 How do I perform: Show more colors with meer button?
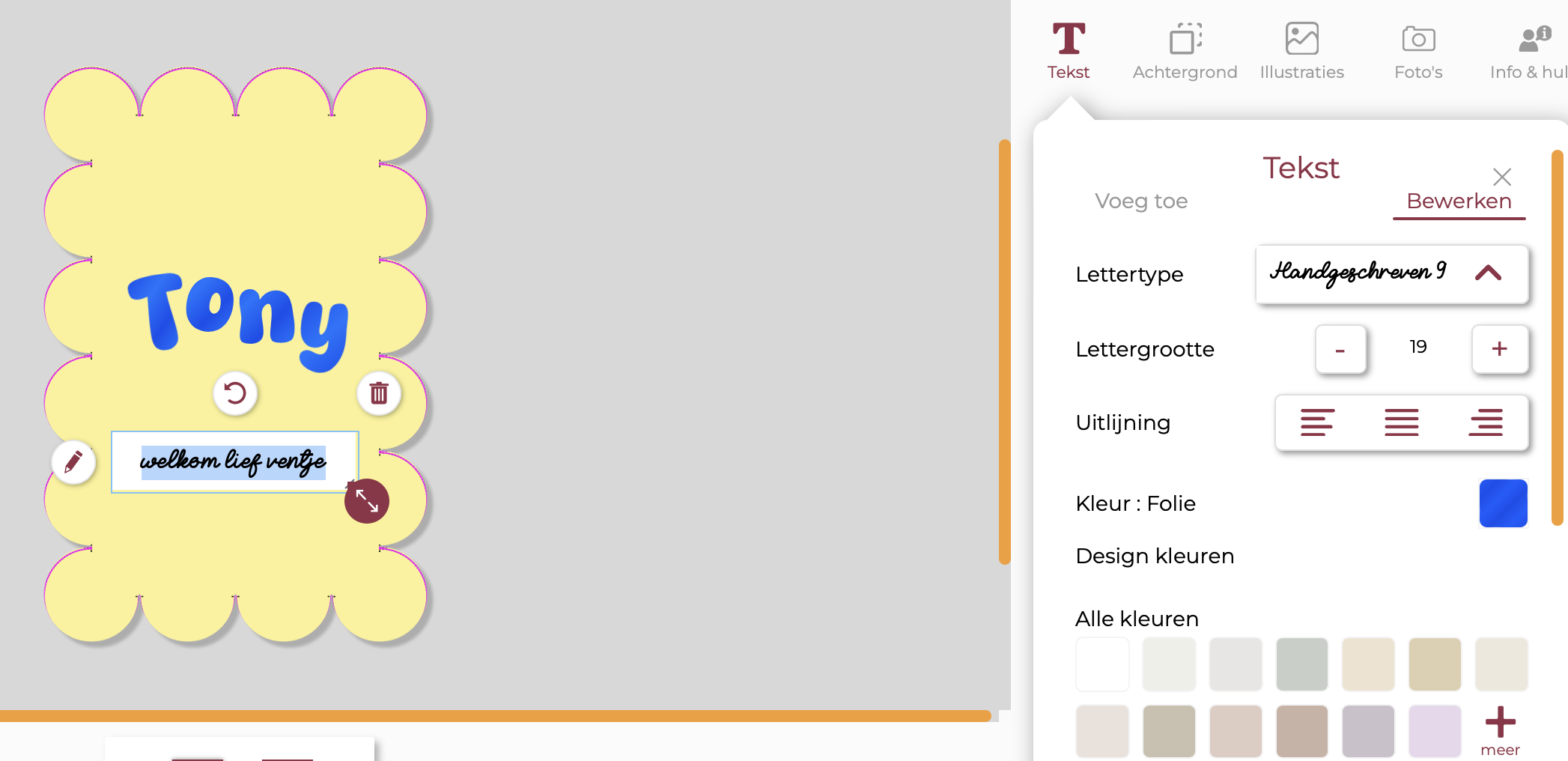click(1500, 730)
